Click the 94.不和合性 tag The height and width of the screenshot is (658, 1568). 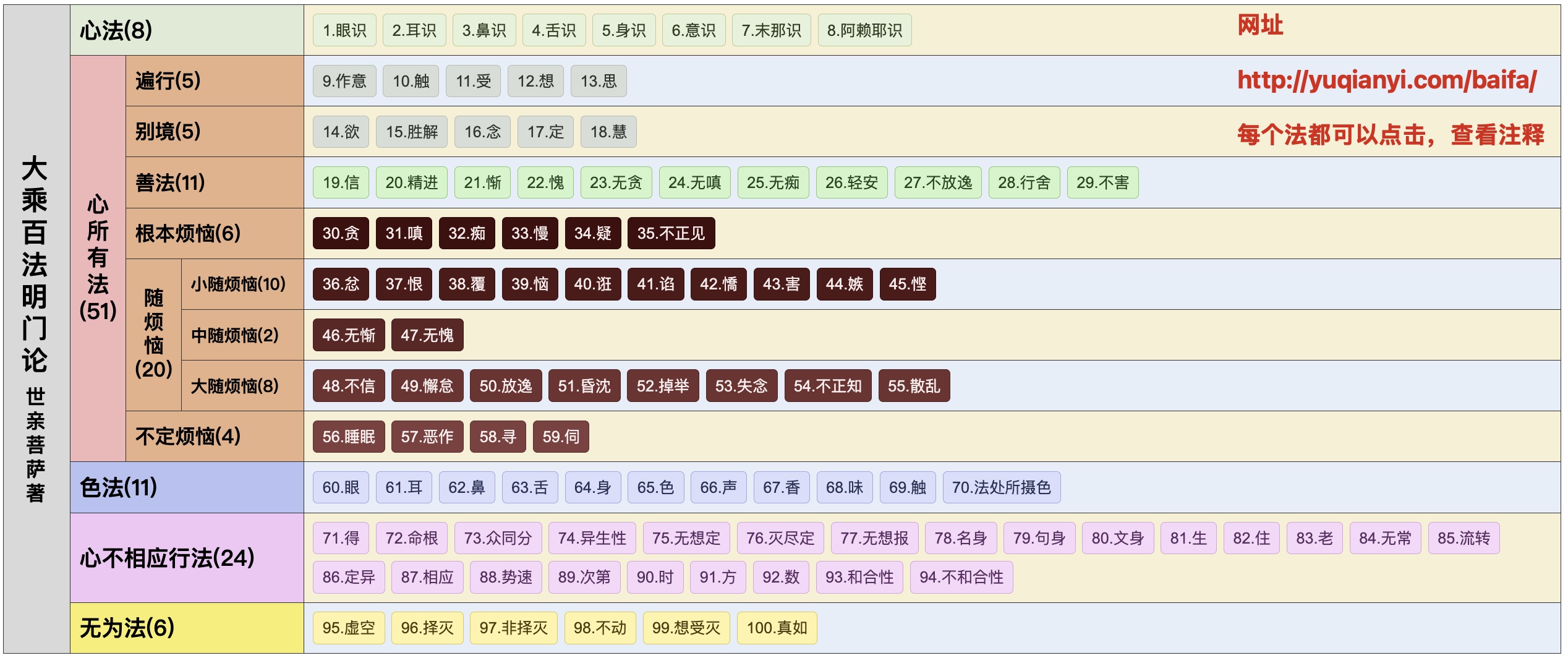click(961, 577)
